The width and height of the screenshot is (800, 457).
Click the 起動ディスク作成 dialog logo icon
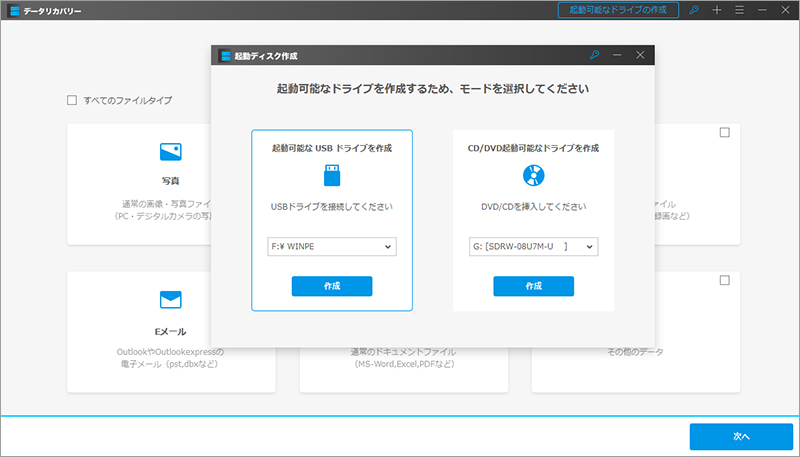[226, 56]
